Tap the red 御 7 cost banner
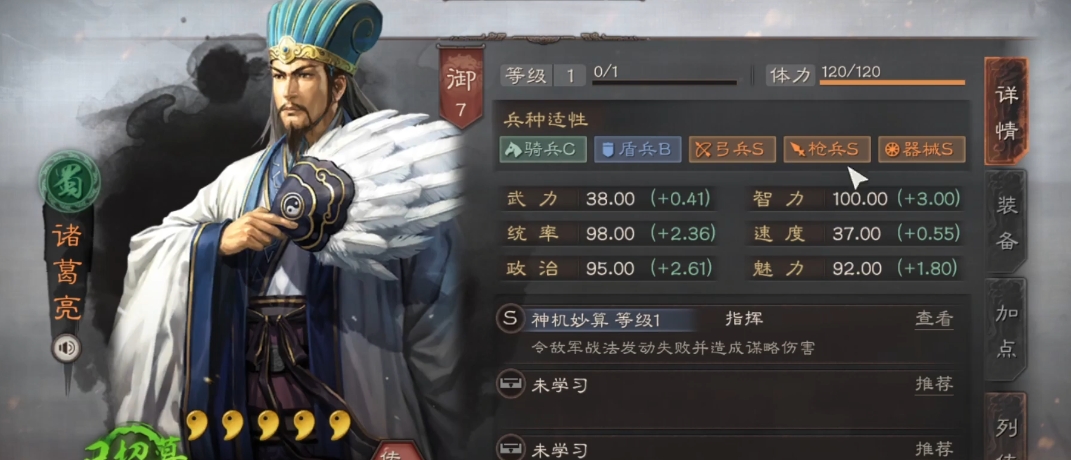 (x=460, y=87)
